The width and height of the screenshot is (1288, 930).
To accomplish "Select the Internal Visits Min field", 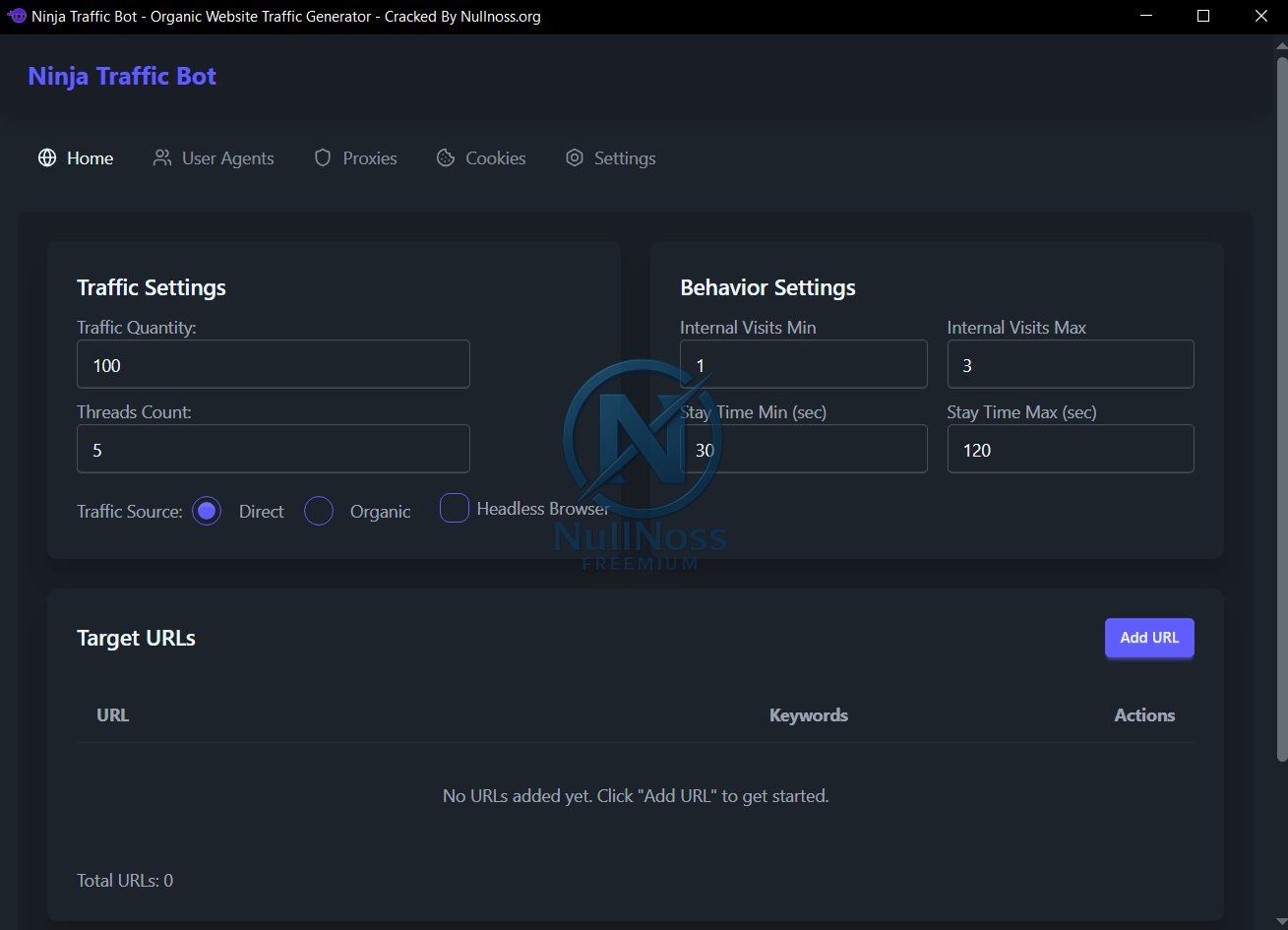I will (x=803, y=364).
